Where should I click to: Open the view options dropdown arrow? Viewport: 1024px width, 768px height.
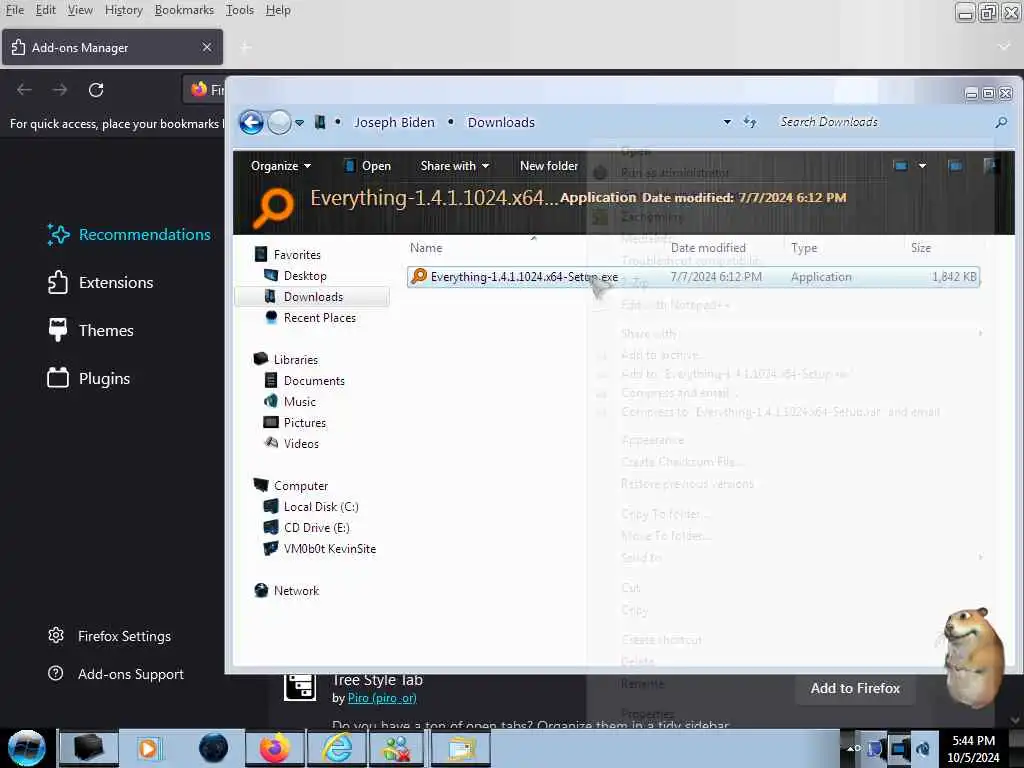922,166
